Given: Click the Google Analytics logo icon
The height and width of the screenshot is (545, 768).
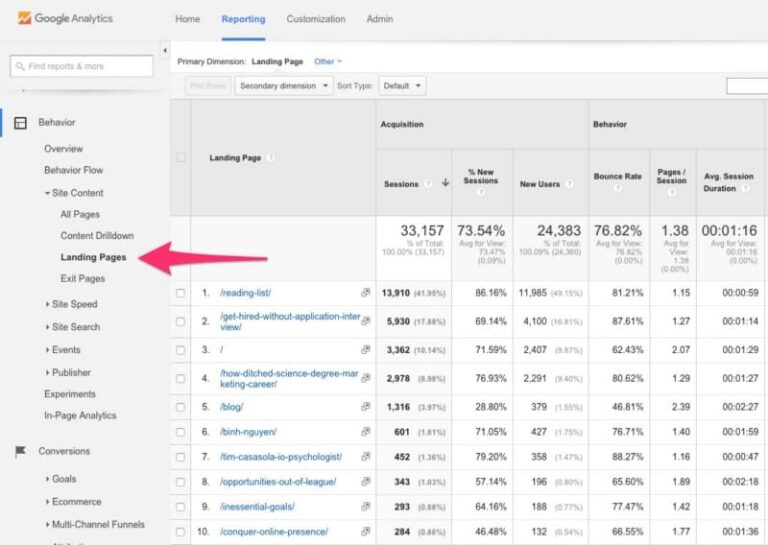Looking at the screenshot, I should [x=24, y=18].
